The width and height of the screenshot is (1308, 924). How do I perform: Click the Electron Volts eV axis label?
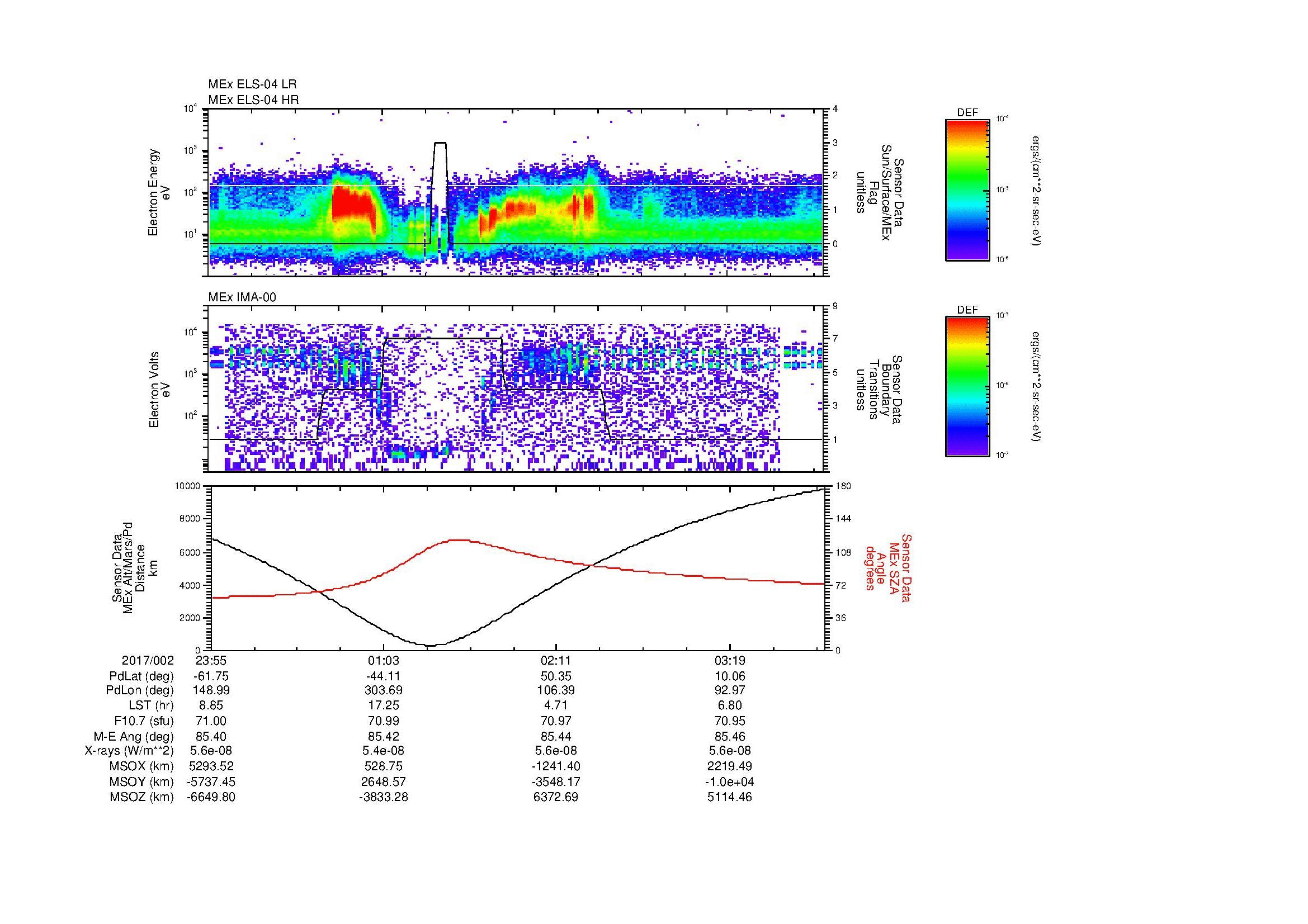[159, 390]
